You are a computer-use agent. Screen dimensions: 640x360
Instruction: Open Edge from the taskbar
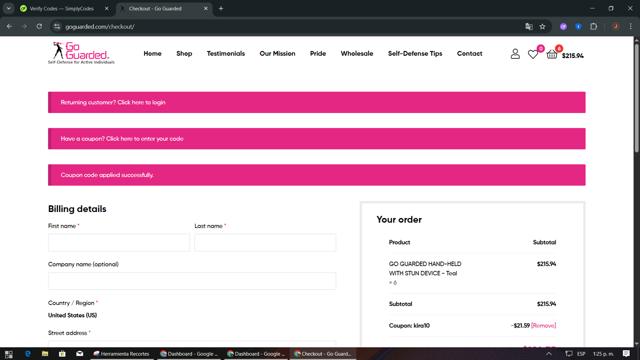28,354
